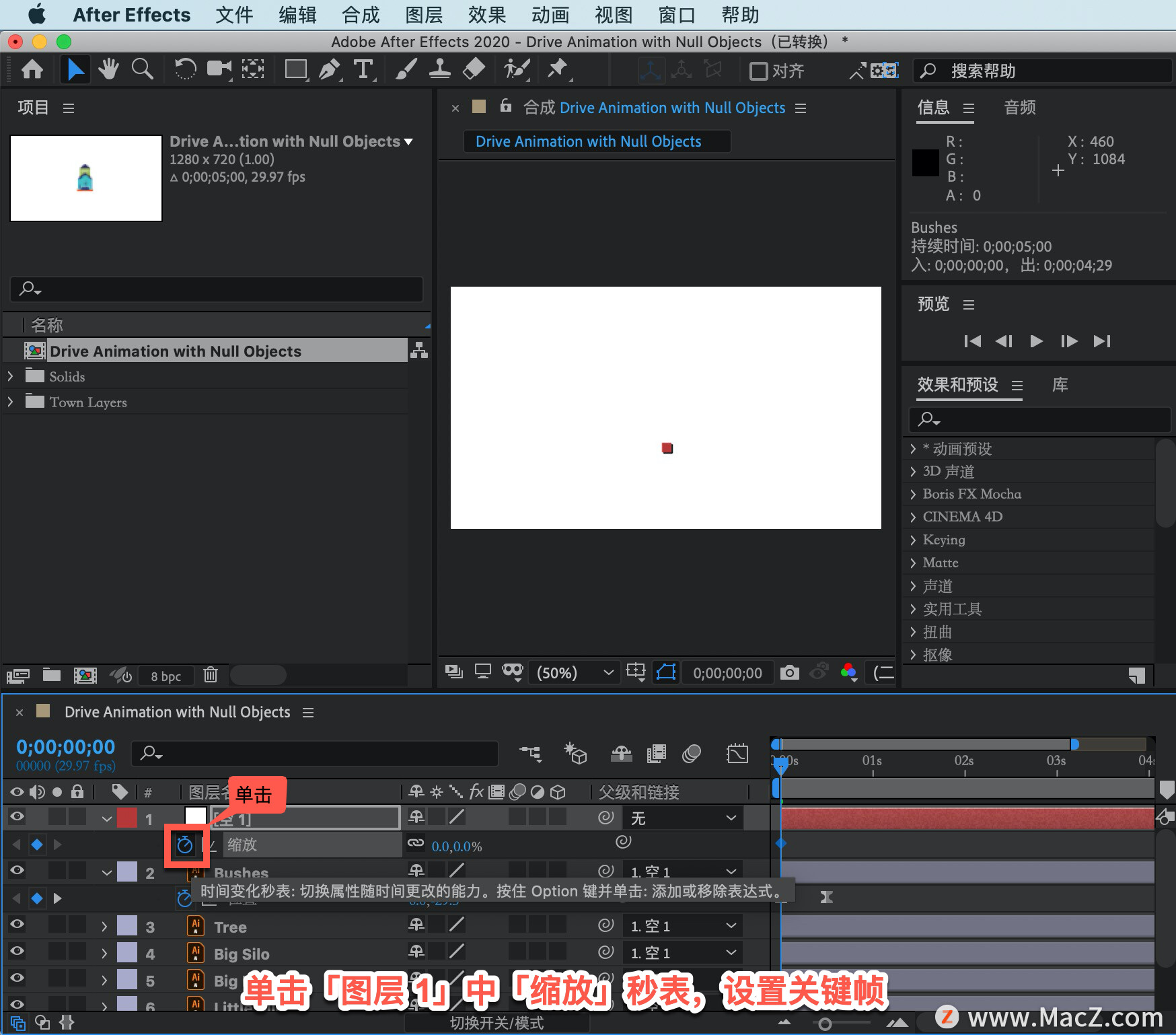Click the trash icon in Project panel
The height and width of the screenshot is (1035, 1176).
point(211,675)
